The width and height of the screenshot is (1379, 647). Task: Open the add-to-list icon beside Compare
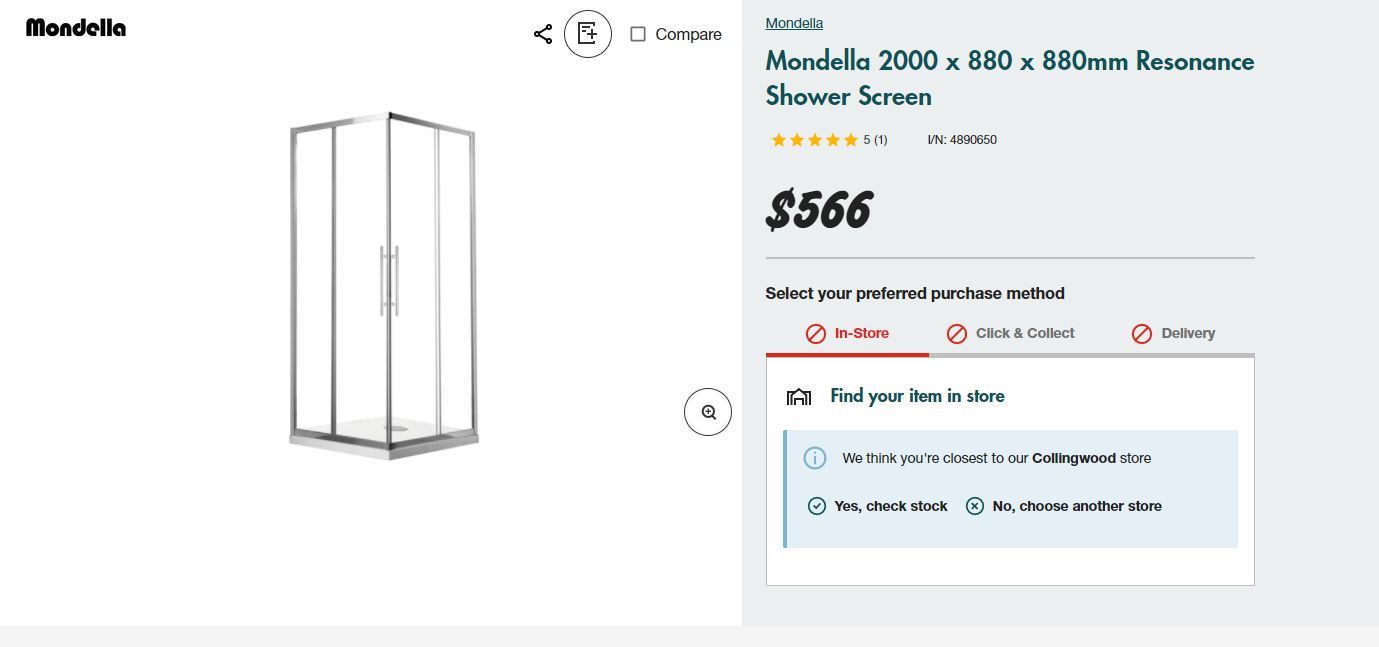(x=588, y=33)
